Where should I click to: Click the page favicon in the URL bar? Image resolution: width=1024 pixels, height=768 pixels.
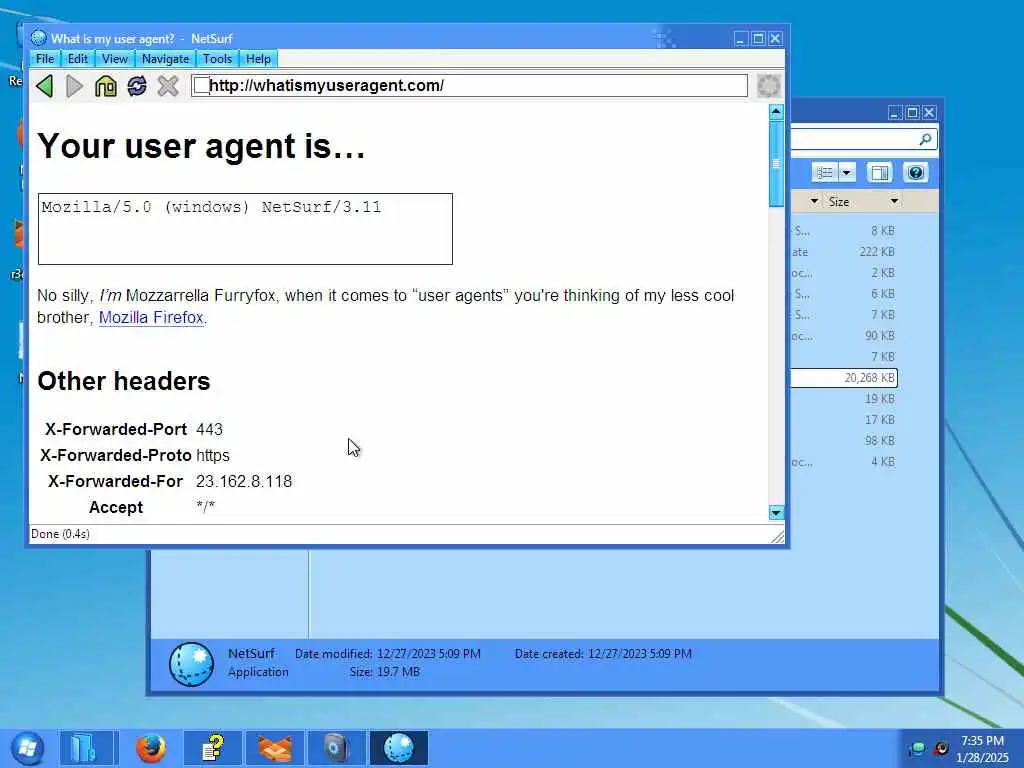(202, 86)
